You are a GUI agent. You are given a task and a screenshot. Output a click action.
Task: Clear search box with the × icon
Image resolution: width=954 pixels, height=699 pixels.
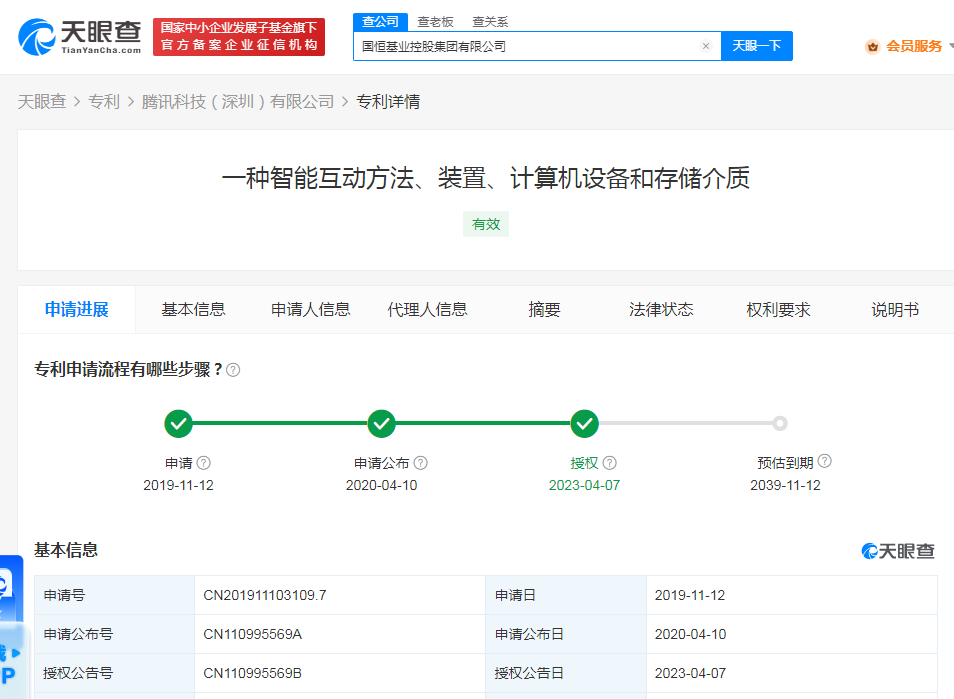coord(705,45)
